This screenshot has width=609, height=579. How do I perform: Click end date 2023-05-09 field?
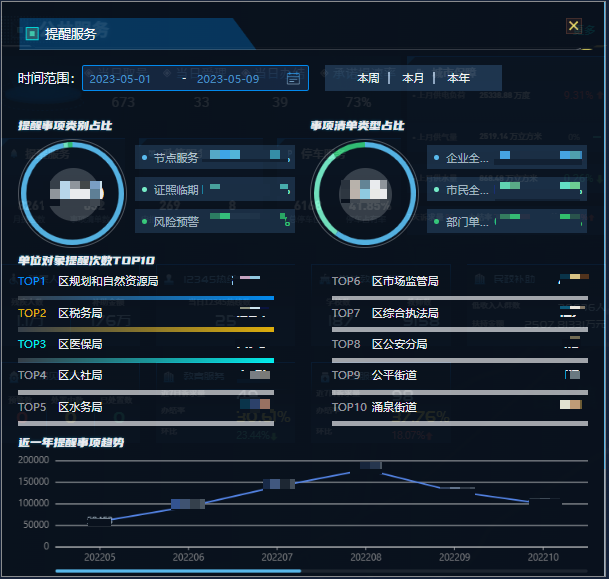(228, 79)
